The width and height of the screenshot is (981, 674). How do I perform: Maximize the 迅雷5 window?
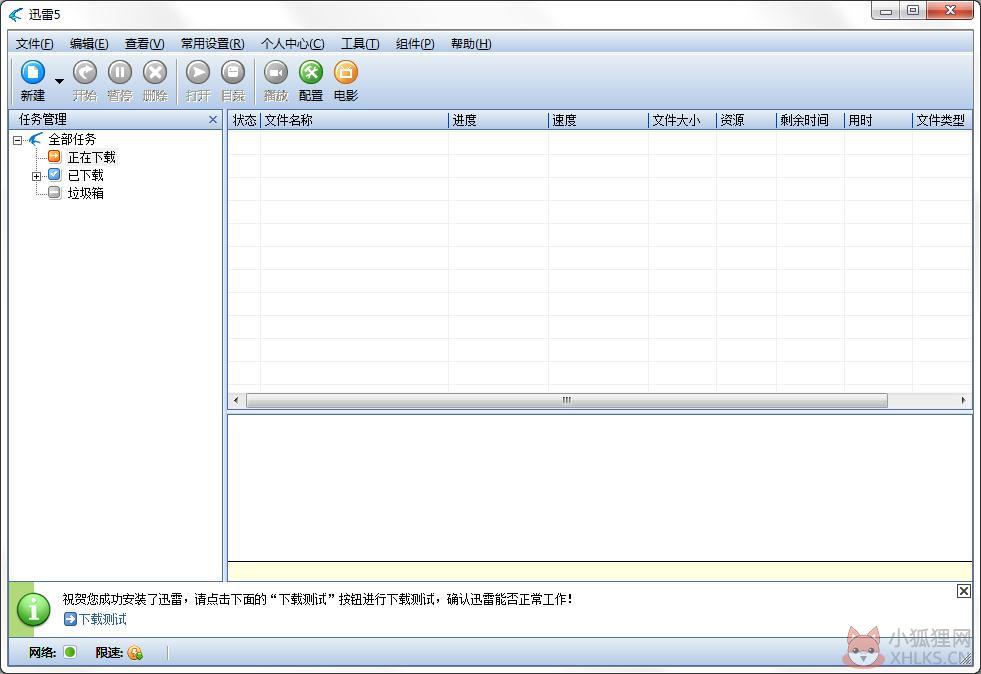coord(913,11)
